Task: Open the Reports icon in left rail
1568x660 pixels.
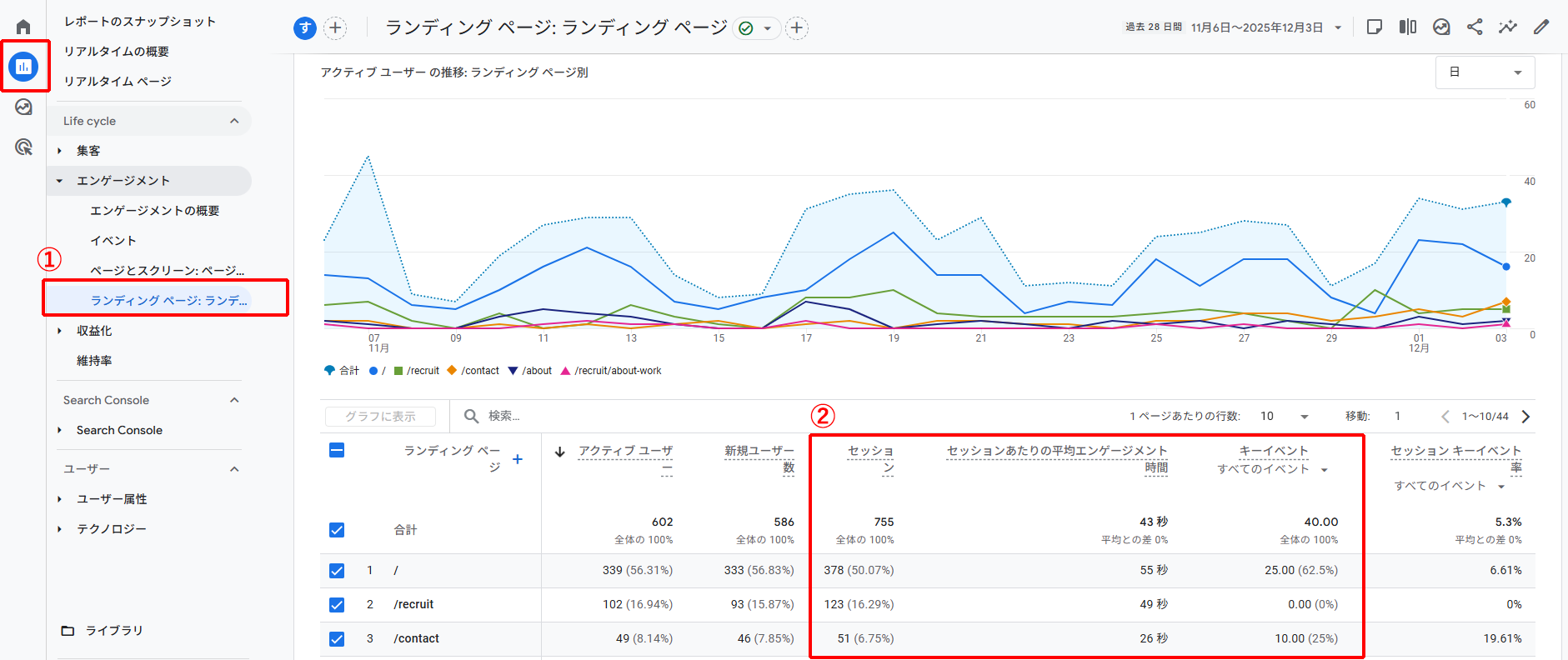Action: pyautogui.click(x=23, y=67)
